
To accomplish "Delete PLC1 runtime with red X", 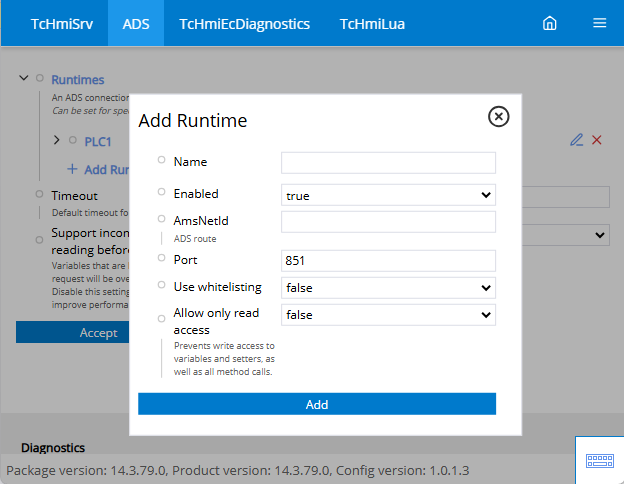I will point(597,140).
